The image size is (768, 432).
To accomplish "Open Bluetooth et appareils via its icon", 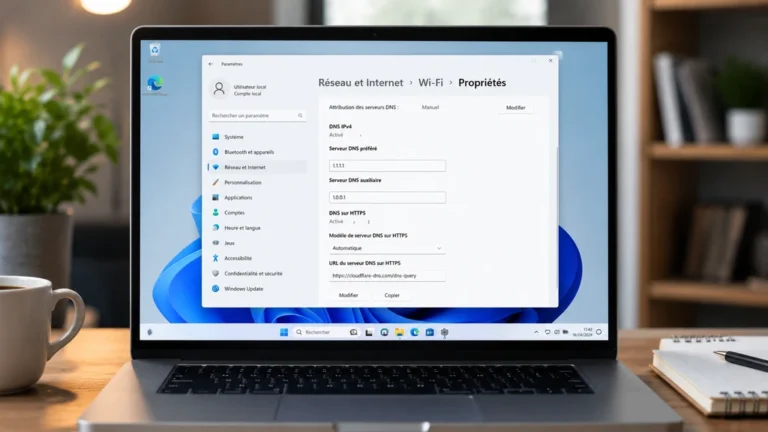I will pyautogui.click(x=216, y=152).
